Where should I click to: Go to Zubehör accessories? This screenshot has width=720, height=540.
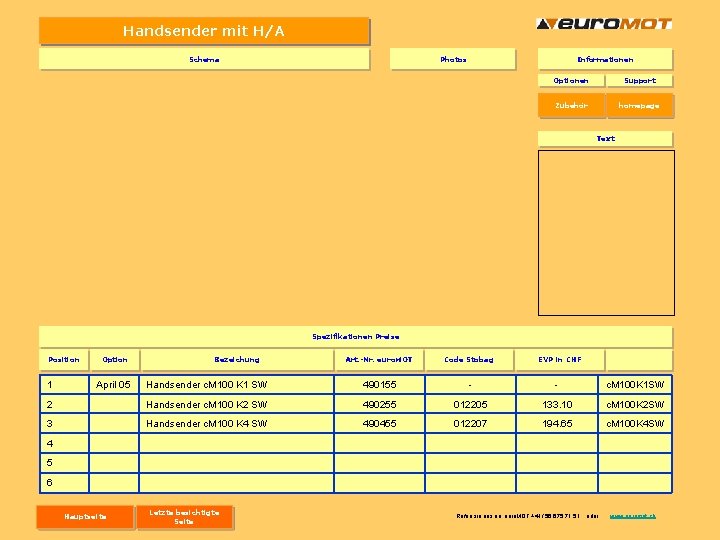(571, 106)
